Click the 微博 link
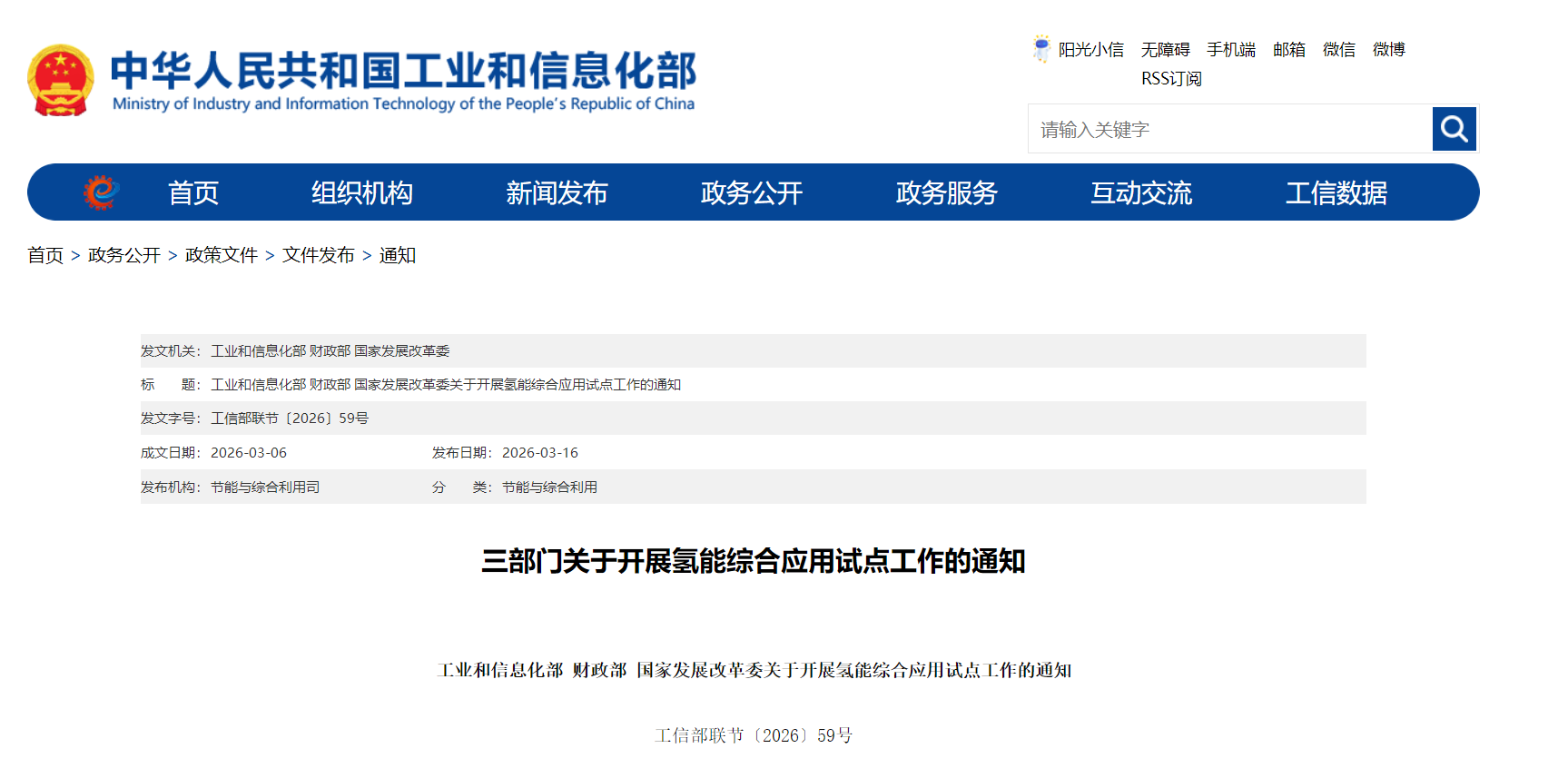Screen dimensions: 1568x768 [1388, 50]
